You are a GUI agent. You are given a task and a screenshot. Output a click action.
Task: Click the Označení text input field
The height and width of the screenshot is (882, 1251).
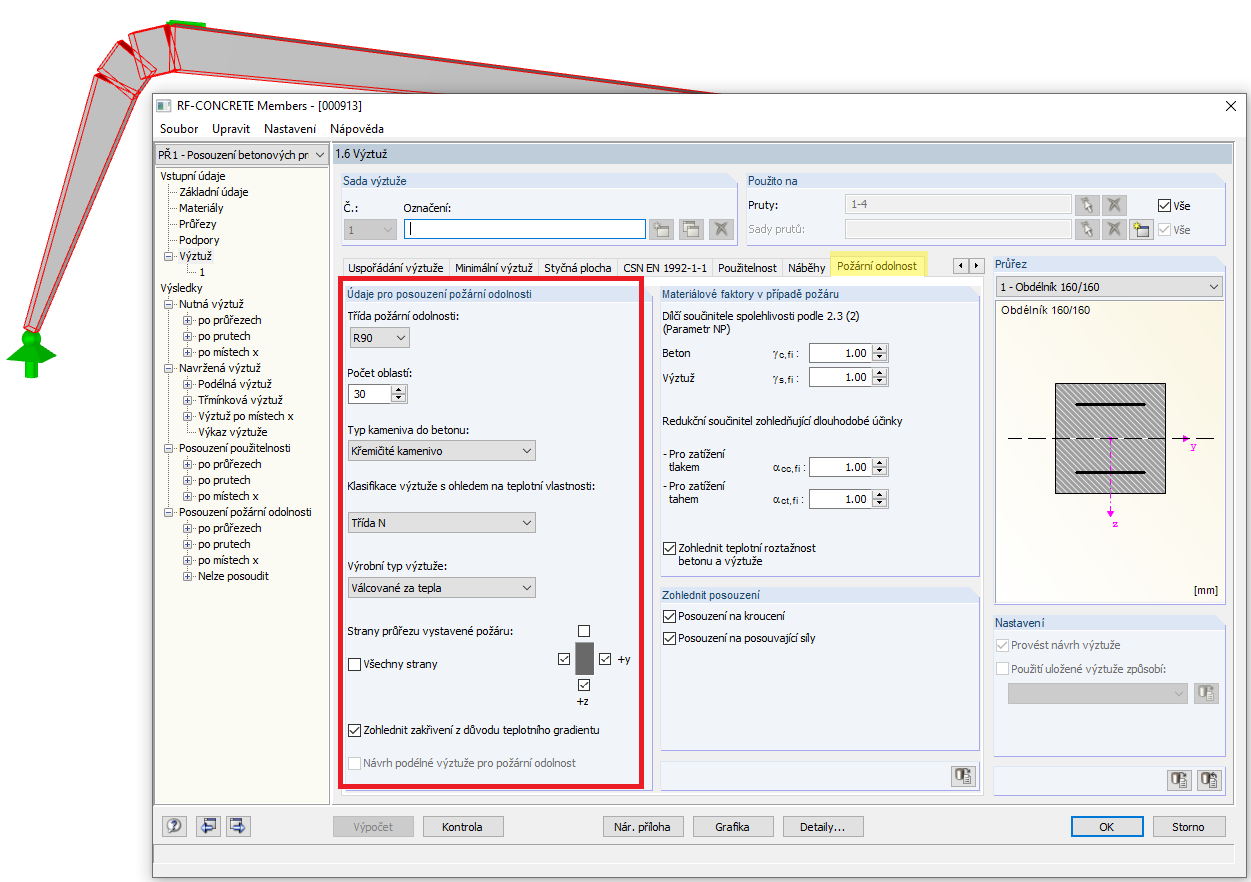click(525, 229)
